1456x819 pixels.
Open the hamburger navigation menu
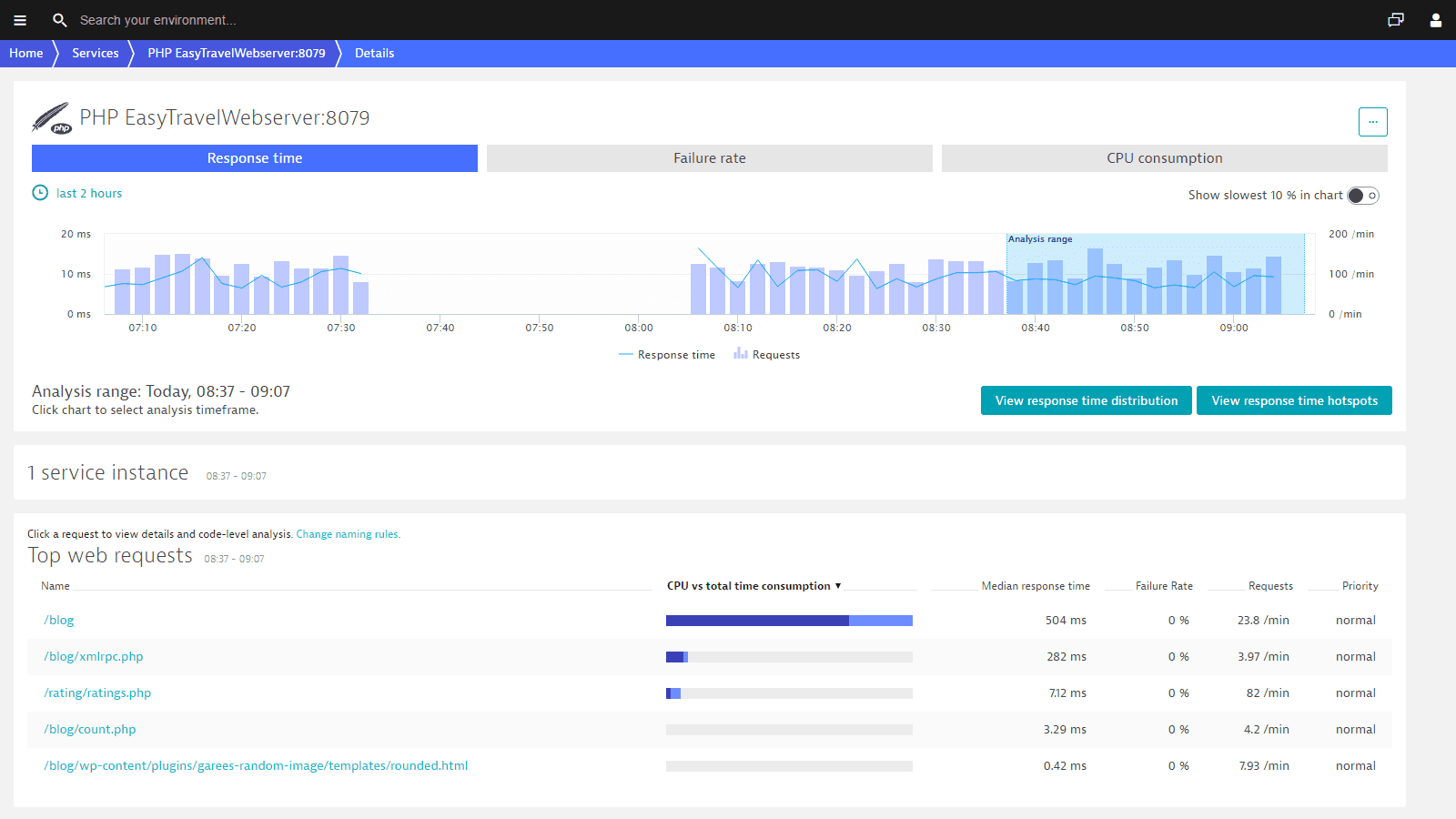[20, 20]
